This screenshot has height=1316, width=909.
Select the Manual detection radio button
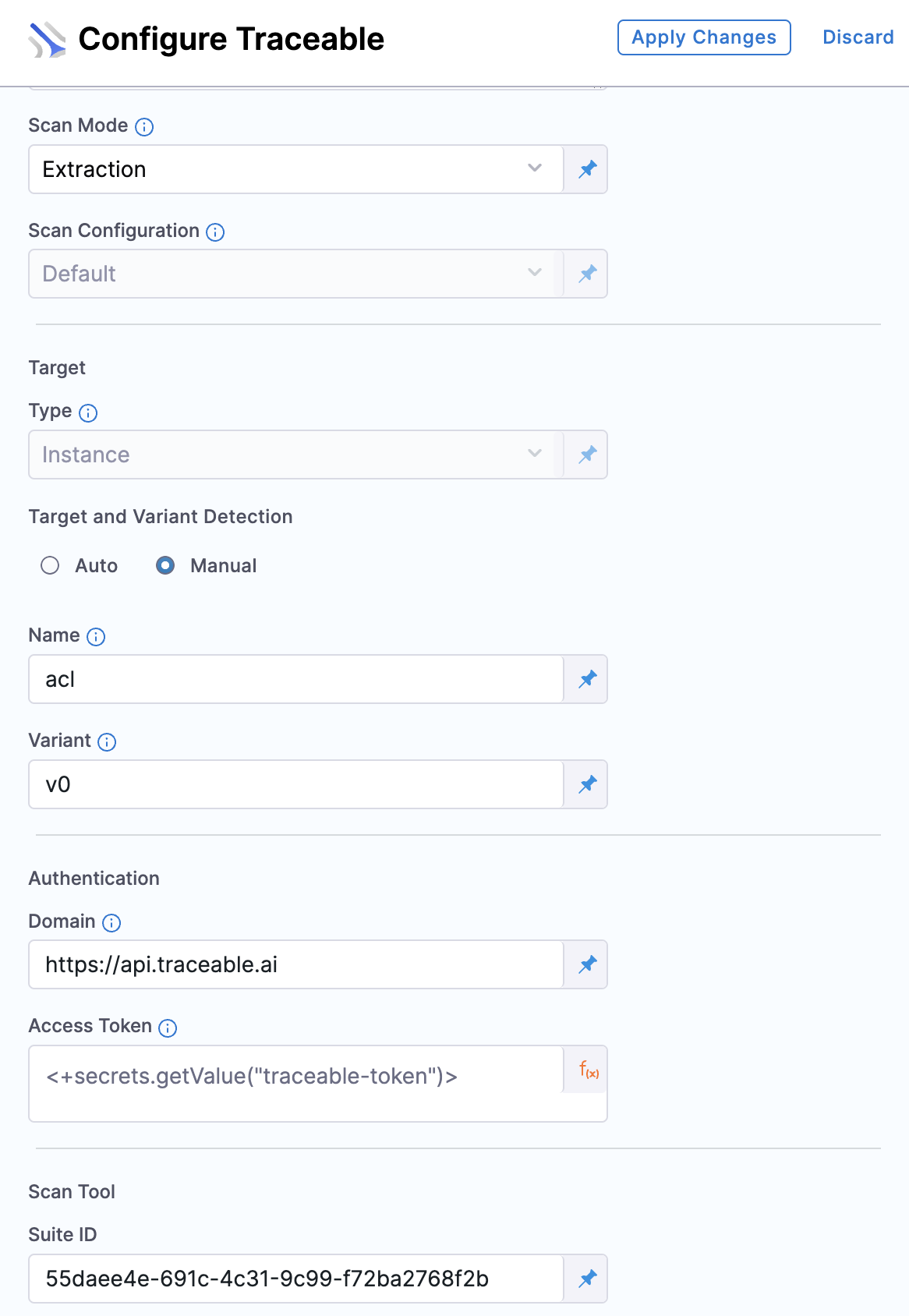click(165, 565)
